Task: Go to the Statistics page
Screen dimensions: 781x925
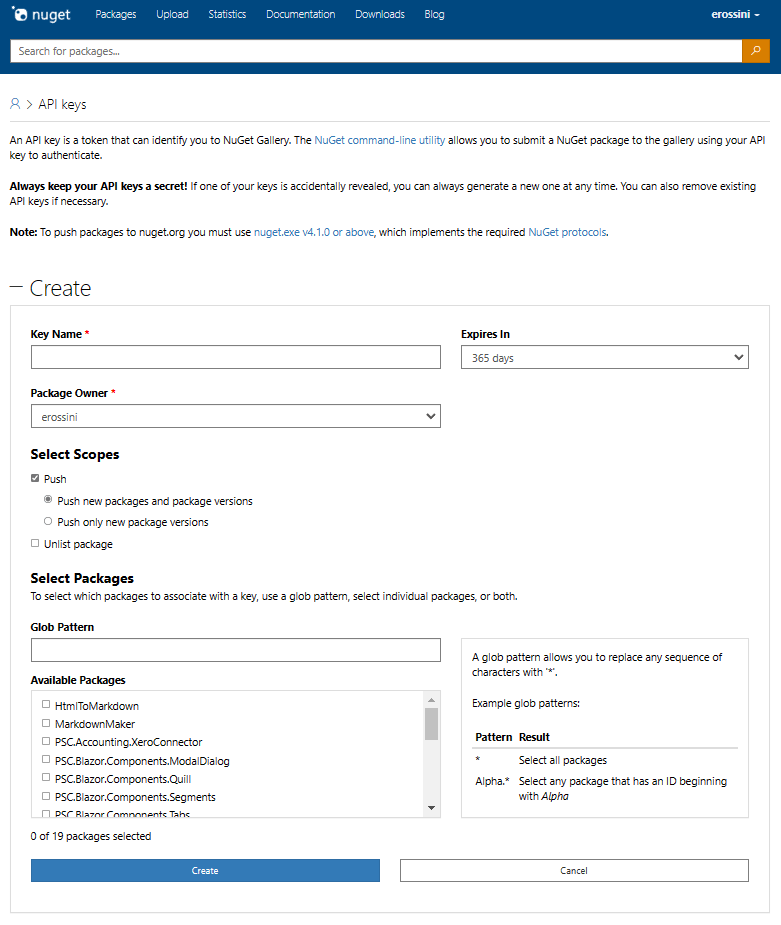Action: (x=227, y=14)
